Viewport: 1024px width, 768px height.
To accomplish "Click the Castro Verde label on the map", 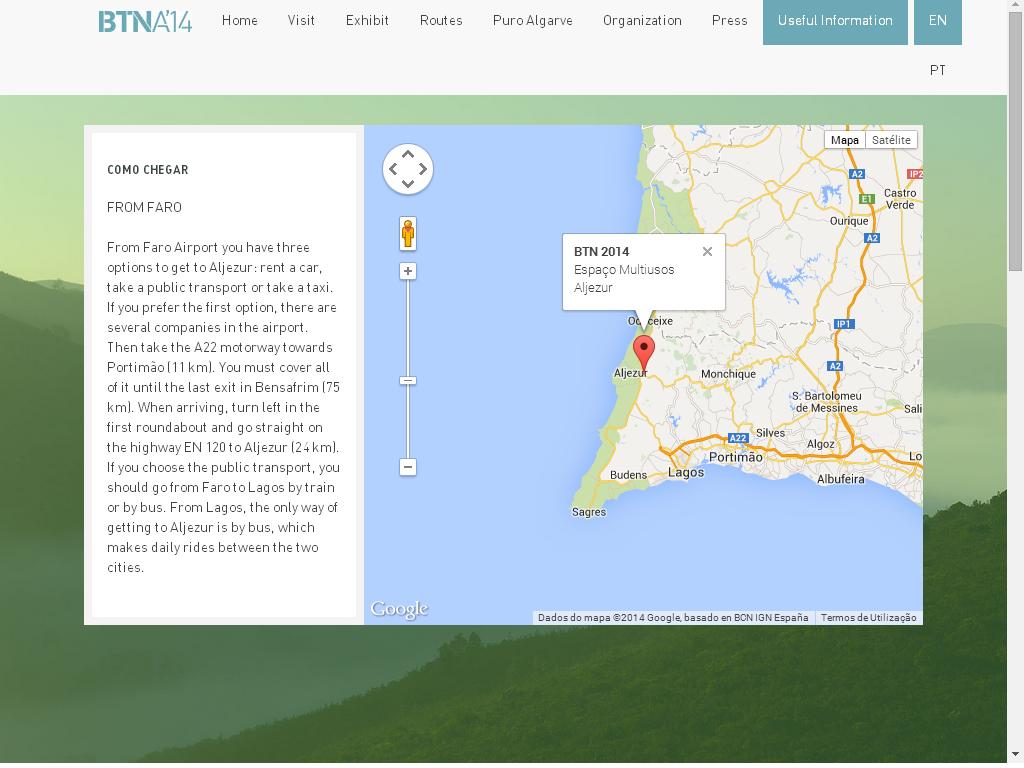I will tap(900, 199).
